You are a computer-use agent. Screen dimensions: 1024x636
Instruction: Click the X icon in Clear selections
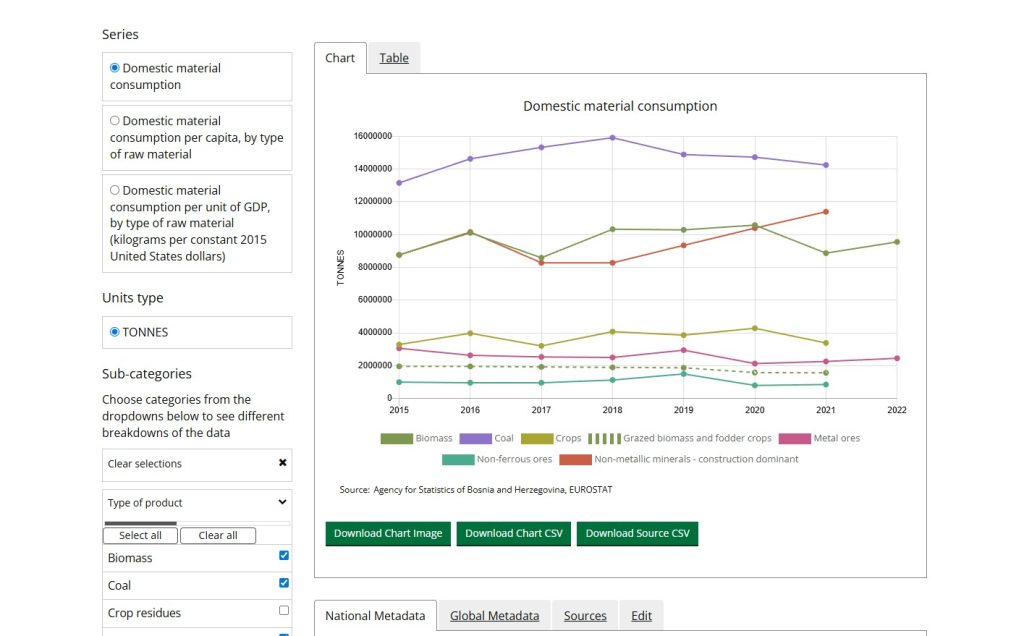click(x=282, y=463)
